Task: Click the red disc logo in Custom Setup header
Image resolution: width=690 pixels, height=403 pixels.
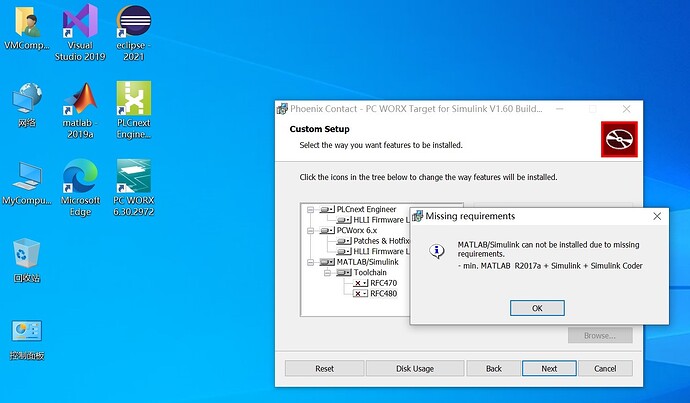Action: 619,139
